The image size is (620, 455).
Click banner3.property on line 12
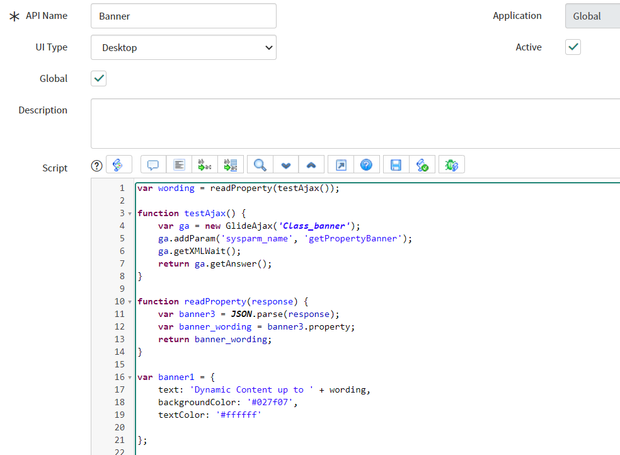[x=308, y=327]
